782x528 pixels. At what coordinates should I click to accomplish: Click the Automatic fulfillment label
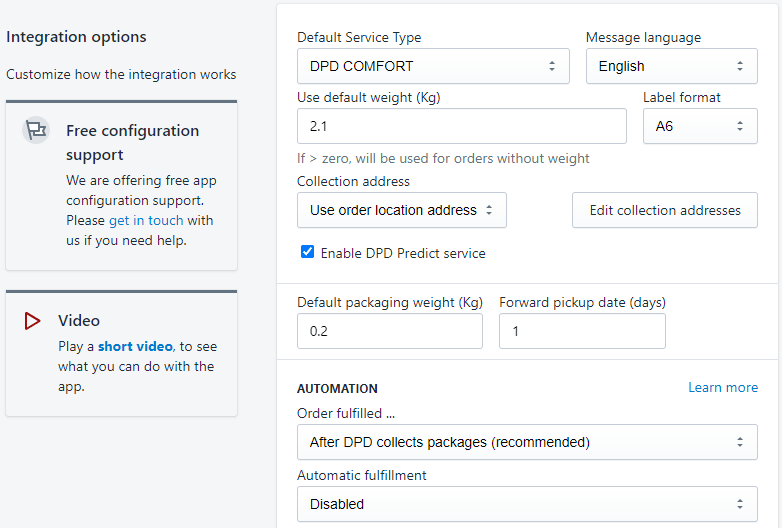362,475
